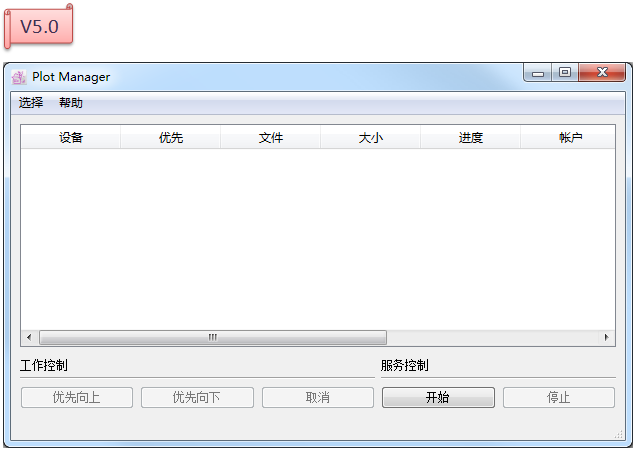Open the 选择 menu

(31, 103)
